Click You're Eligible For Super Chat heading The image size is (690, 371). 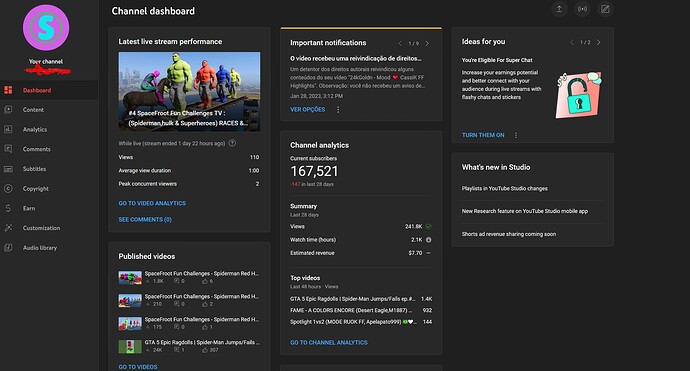click(x=497, y=60)
